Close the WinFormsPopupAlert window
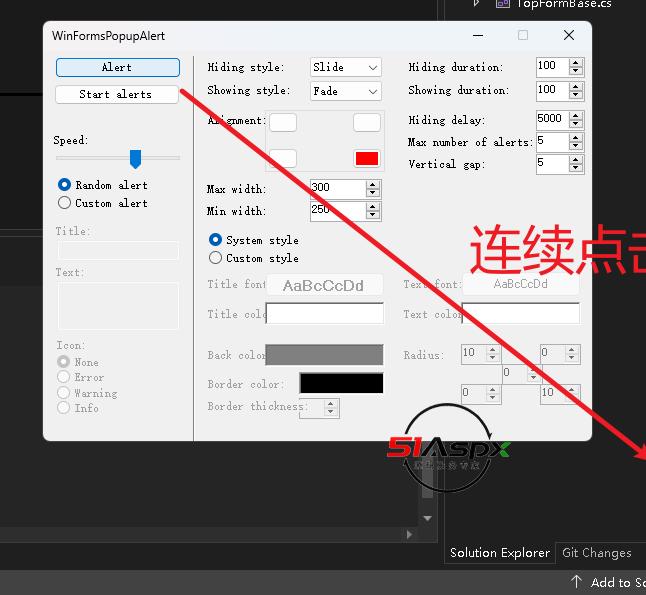This screenshot has height=595, width=646. coord(569,35)
